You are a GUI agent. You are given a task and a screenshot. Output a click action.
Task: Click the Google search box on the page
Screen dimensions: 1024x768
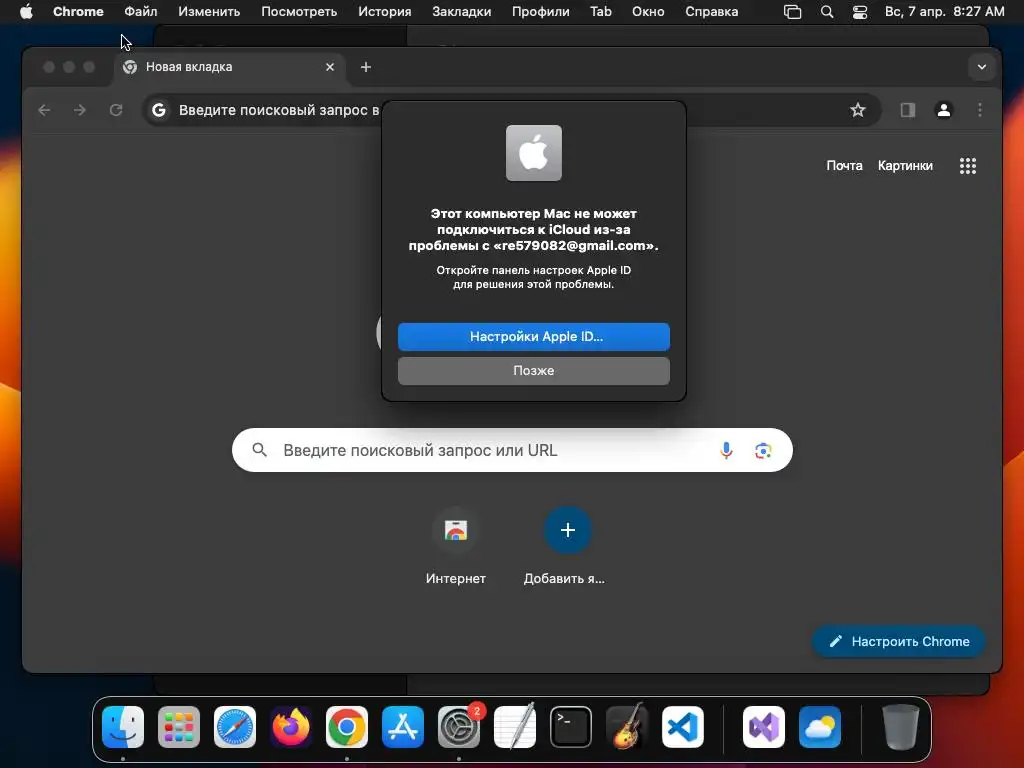pos(512,450)
